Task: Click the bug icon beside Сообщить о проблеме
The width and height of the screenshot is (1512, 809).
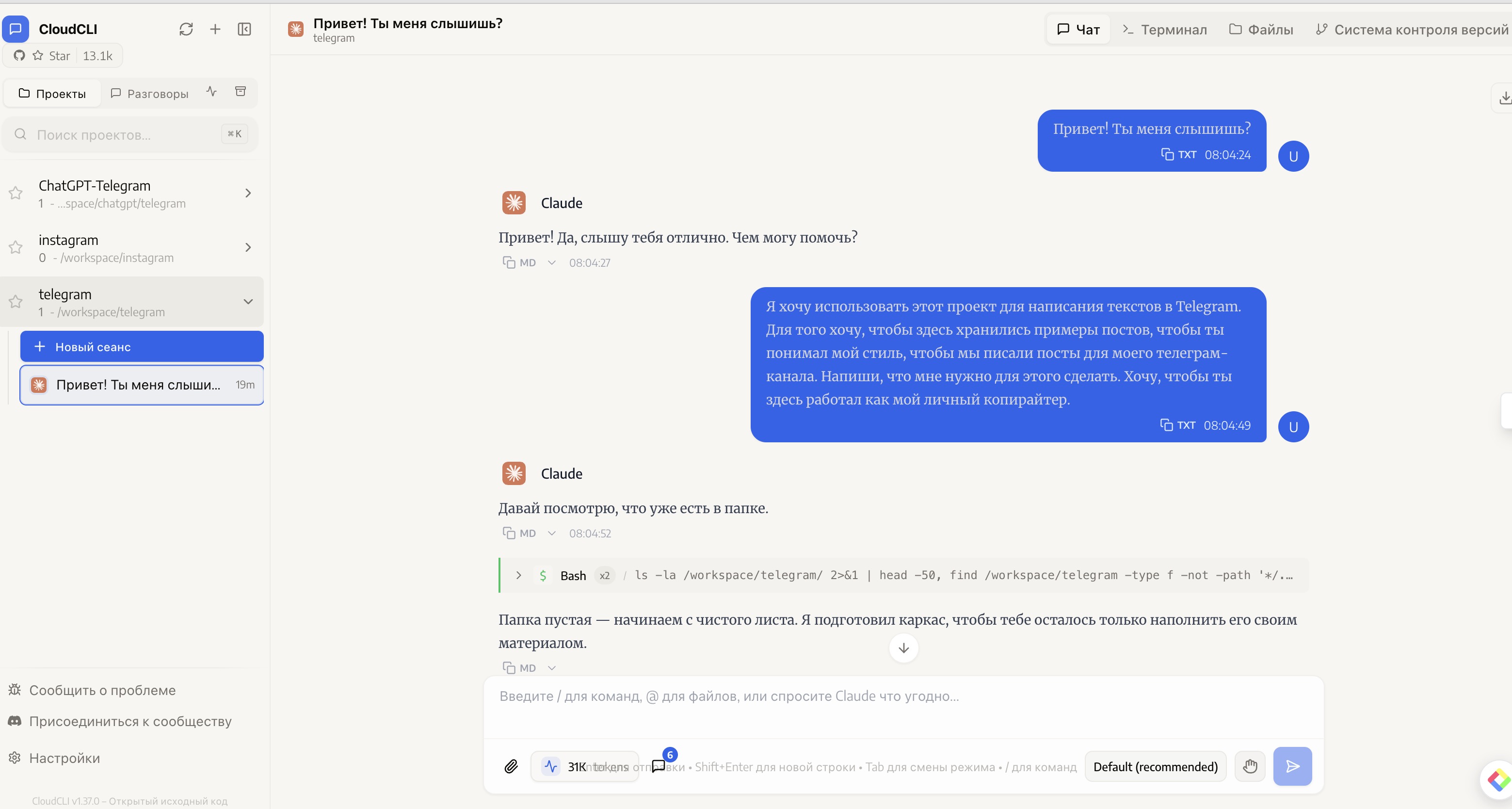Action: (x=15, y=689)
